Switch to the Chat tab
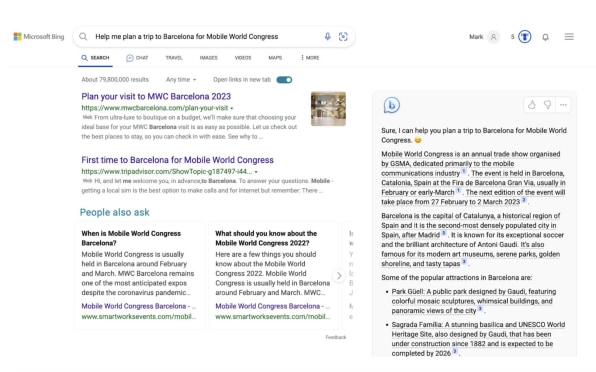The image size is (596, 372). (137, 58)
